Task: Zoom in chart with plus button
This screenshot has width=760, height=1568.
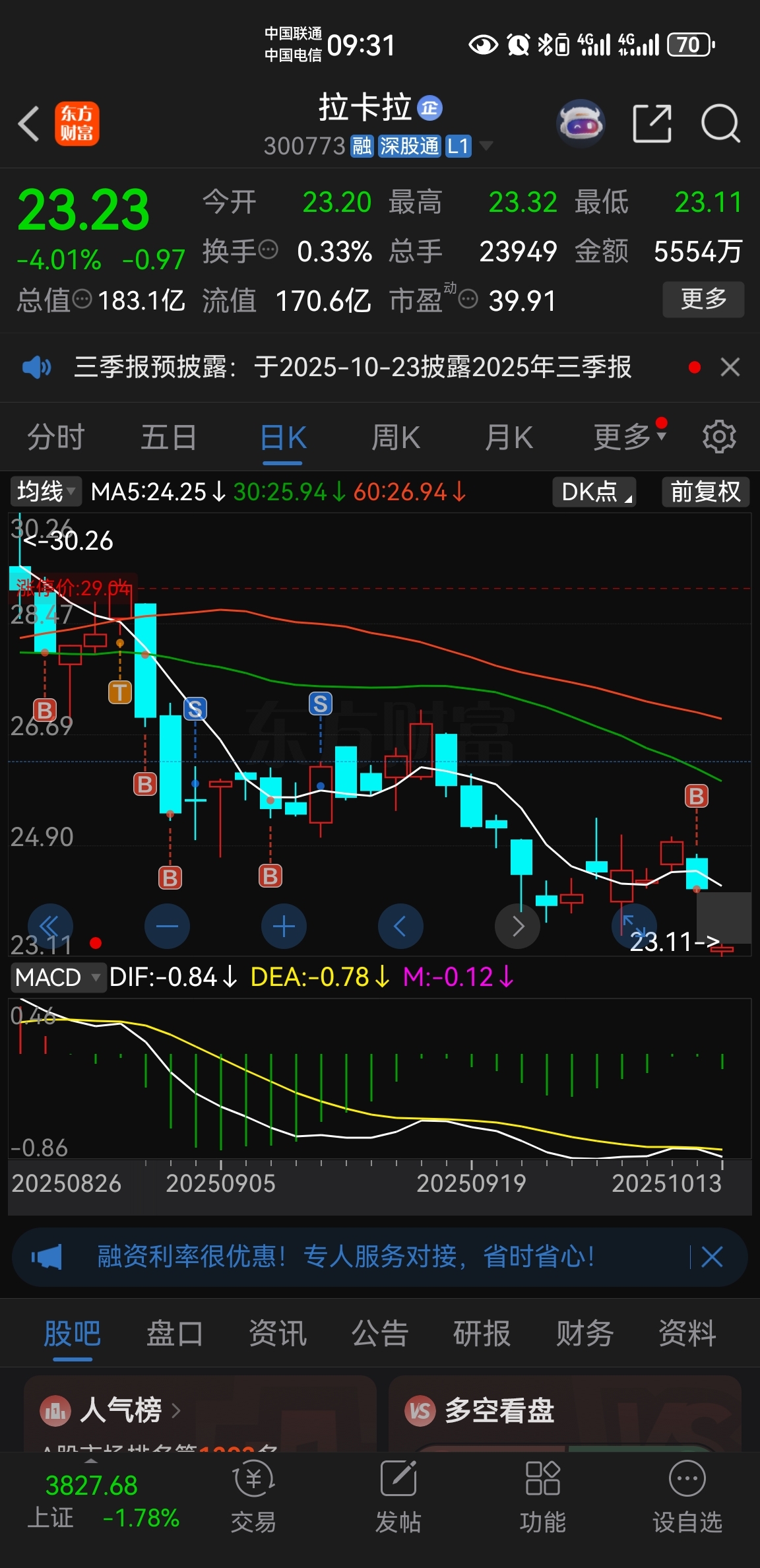Action: point(284,927)
